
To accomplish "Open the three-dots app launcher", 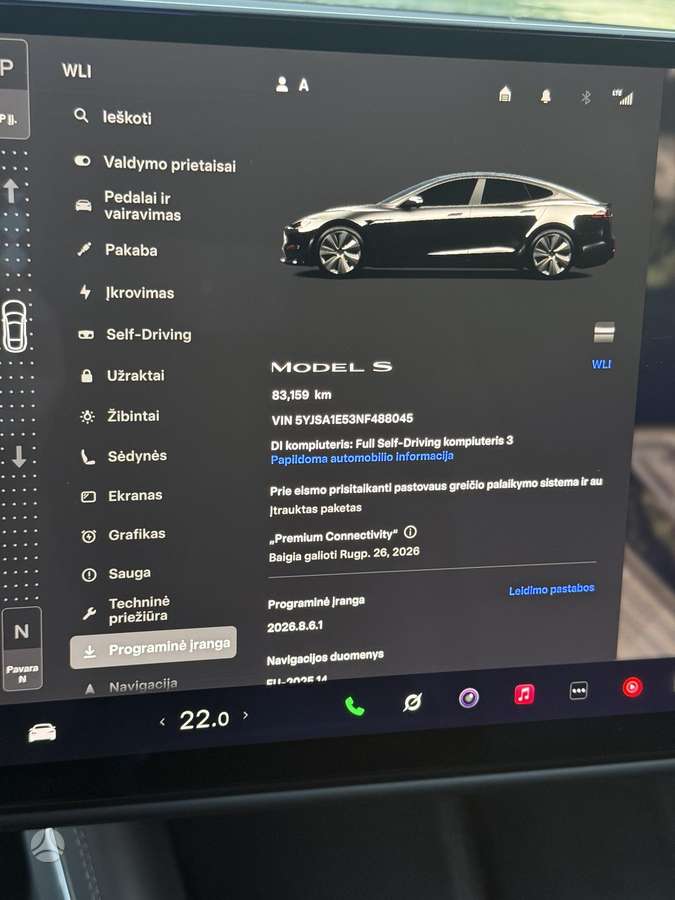I will click(578, 690).
